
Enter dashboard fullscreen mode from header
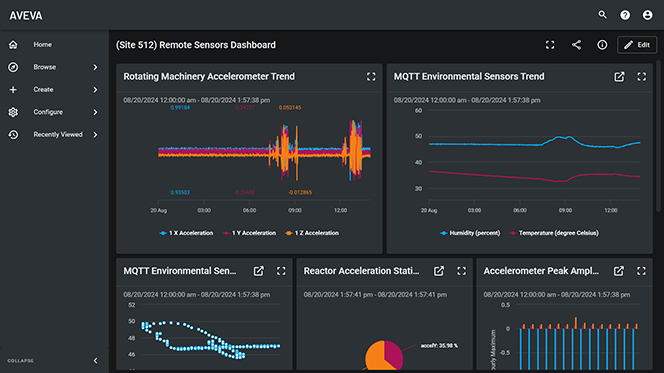coord(550,45)
